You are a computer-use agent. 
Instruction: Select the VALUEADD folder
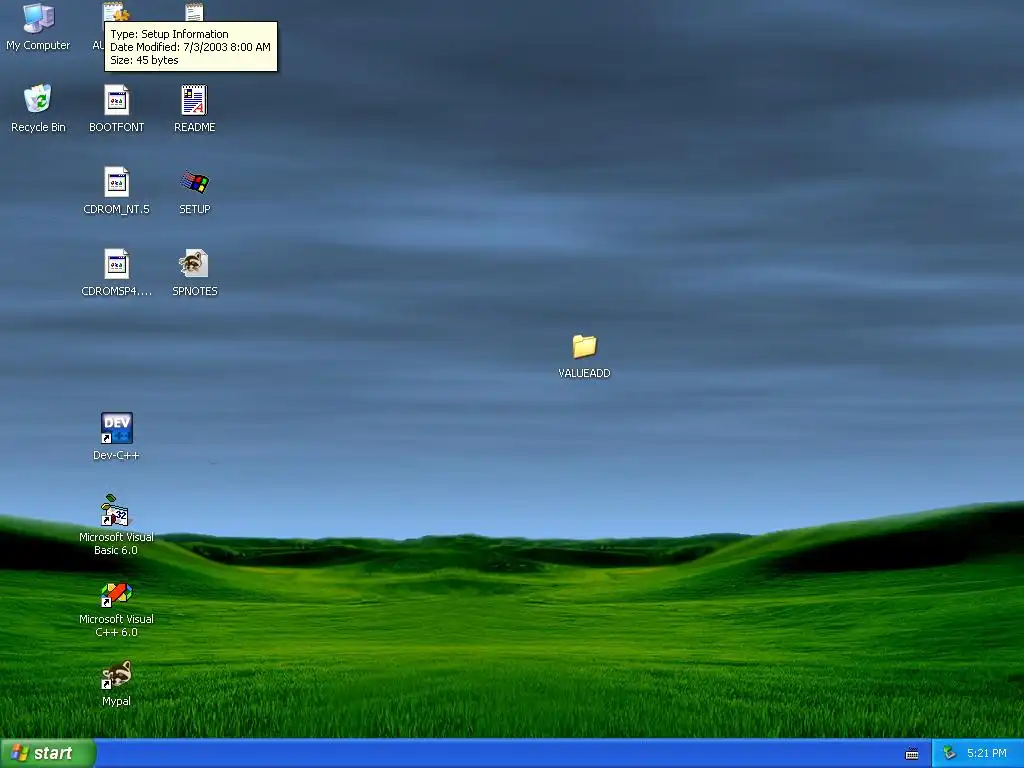(x=584, y=346)
